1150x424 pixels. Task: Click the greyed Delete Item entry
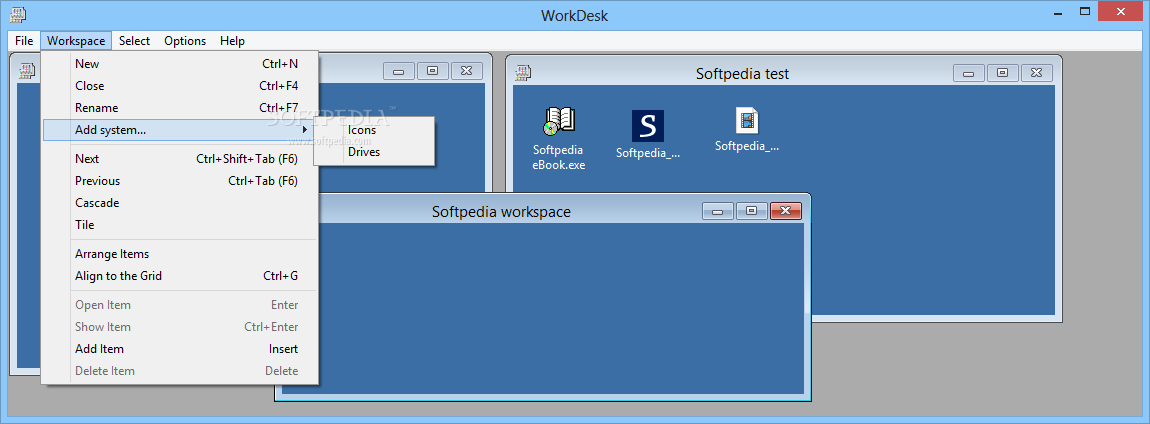(x=180, y=371)
